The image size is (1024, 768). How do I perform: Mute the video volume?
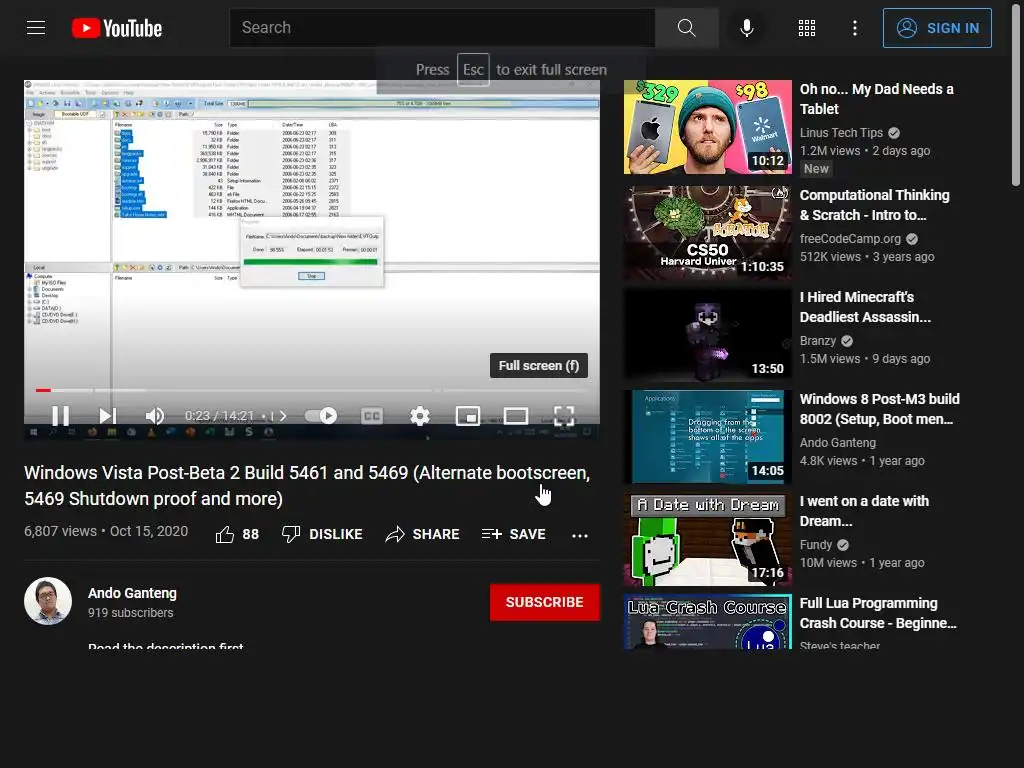pyautogui.click(x=155, y=416)
